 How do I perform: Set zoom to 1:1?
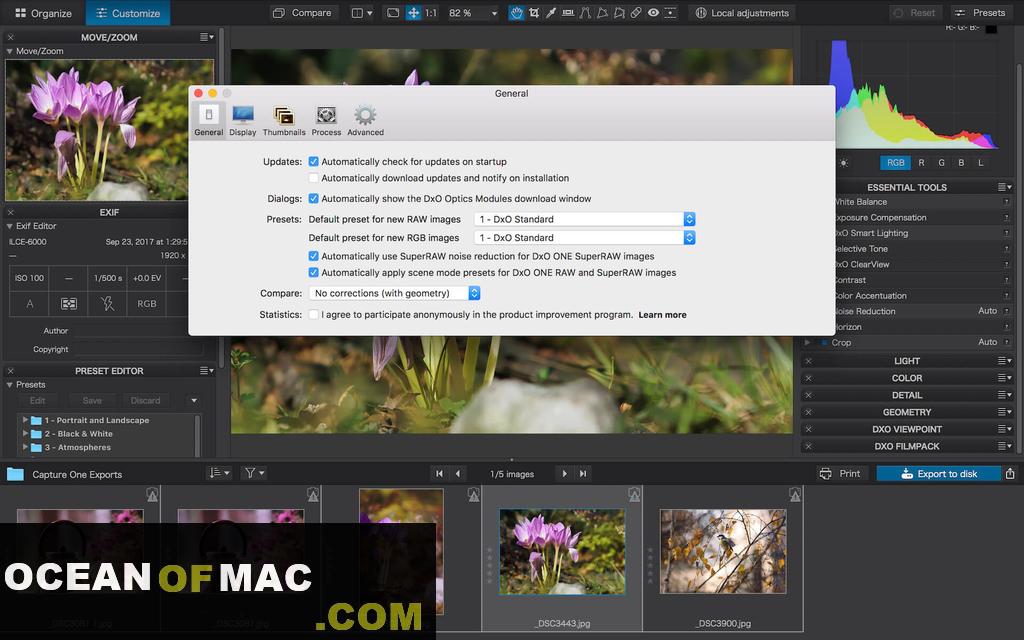[x=431, y=13]
